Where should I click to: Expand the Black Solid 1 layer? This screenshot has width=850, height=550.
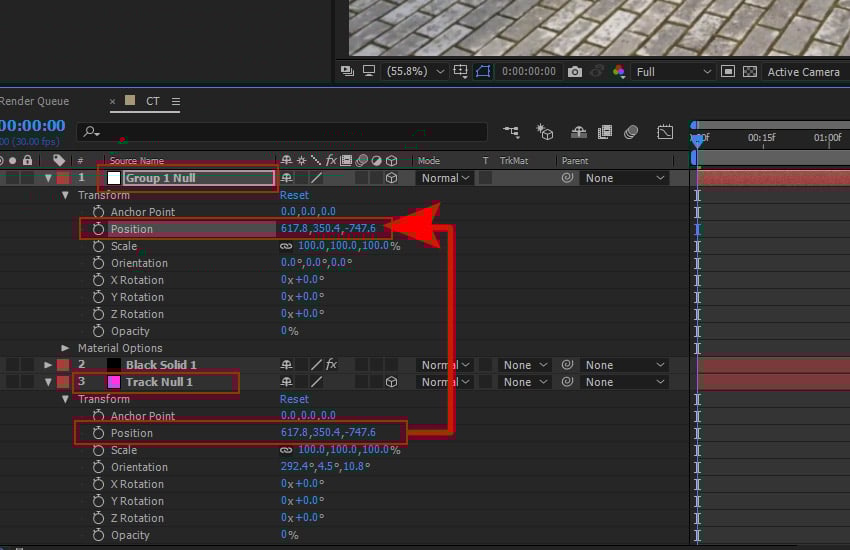pos(48,365)
